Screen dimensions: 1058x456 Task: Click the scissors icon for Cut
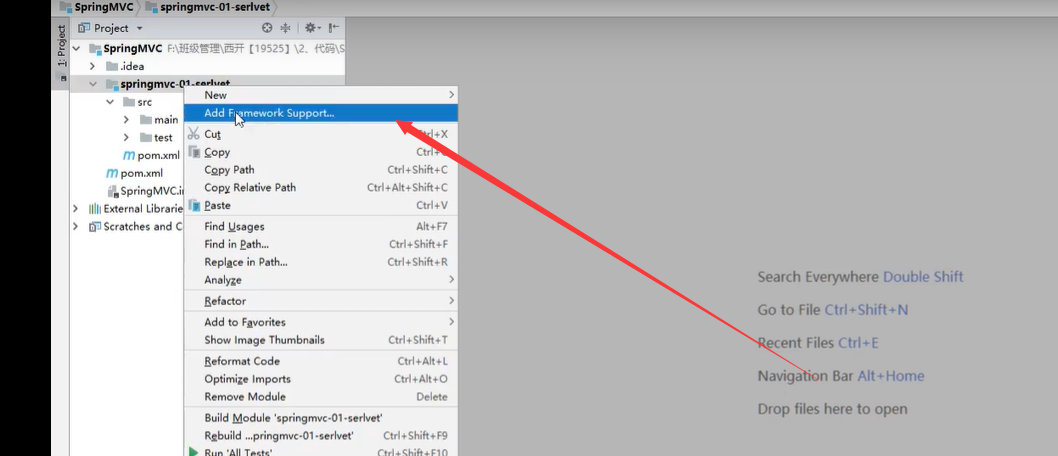[x=194, y=134]
